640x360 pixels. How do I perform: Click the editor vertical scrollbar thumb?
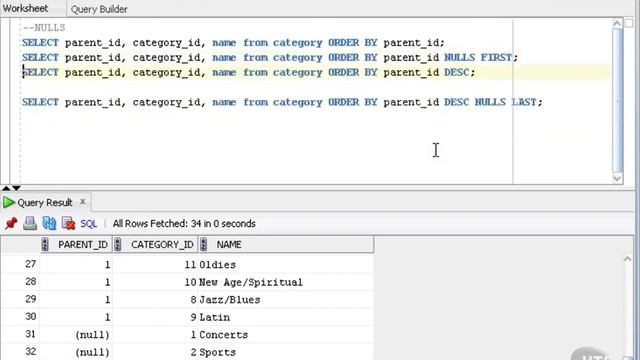click(618, 100)
